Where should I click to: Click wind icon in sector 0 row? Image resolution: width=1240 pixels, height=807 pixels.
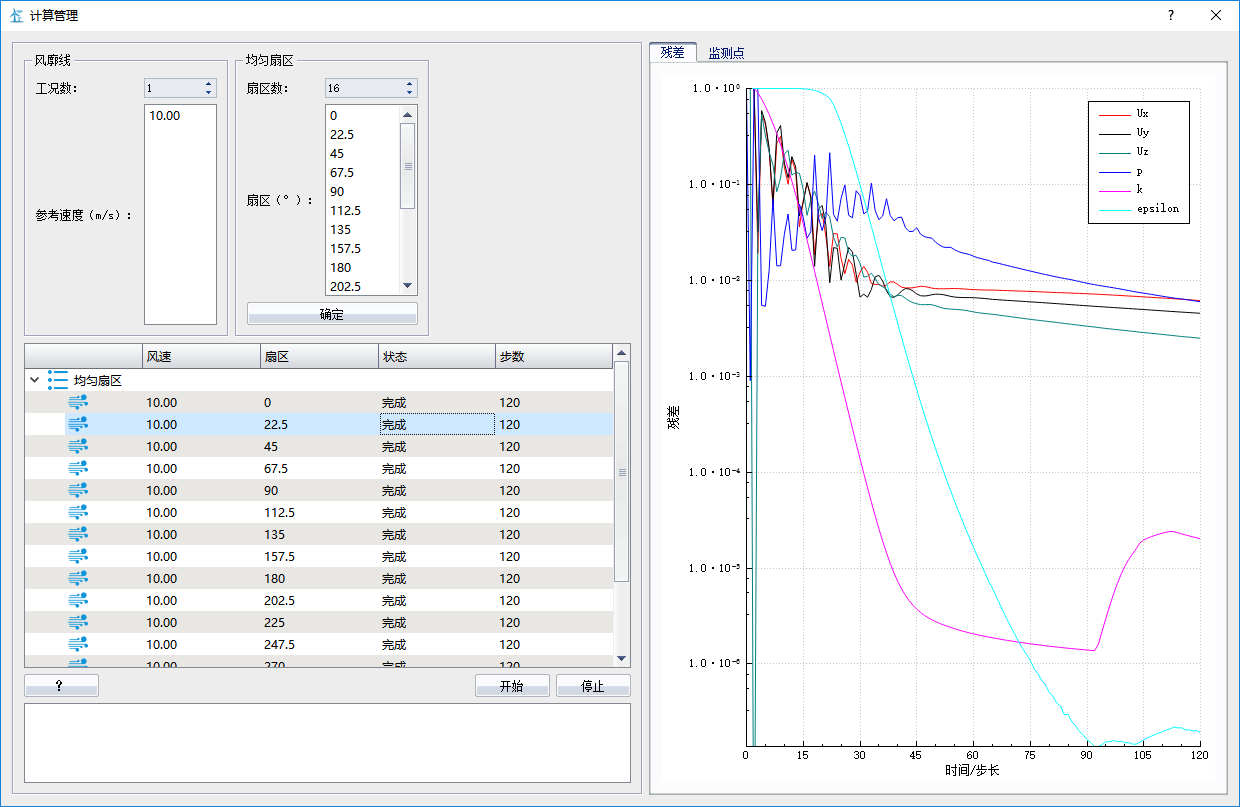(78, 402)
